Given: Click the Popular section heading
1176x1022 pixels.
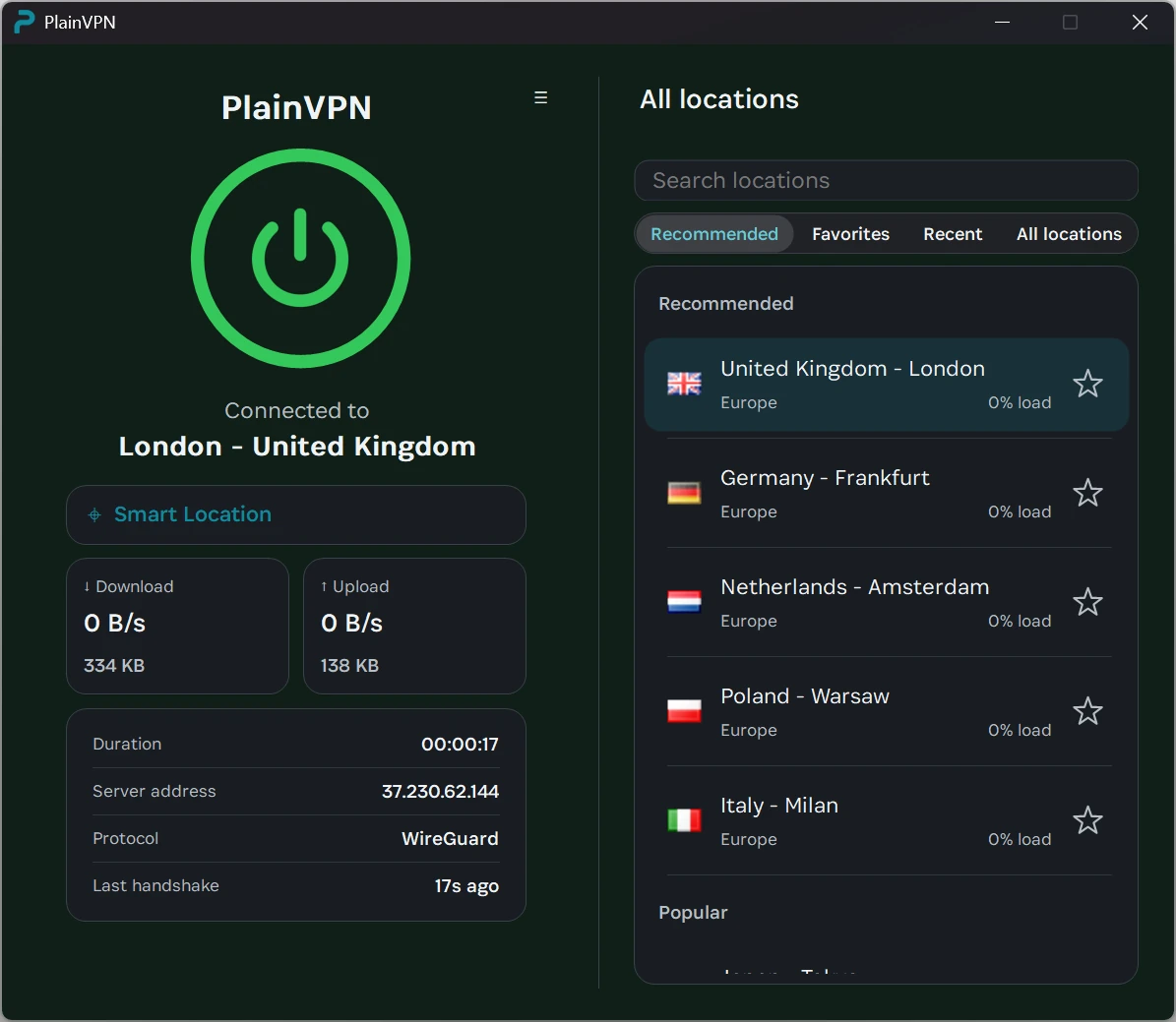Looking at the screenshot, I should 693,913.
